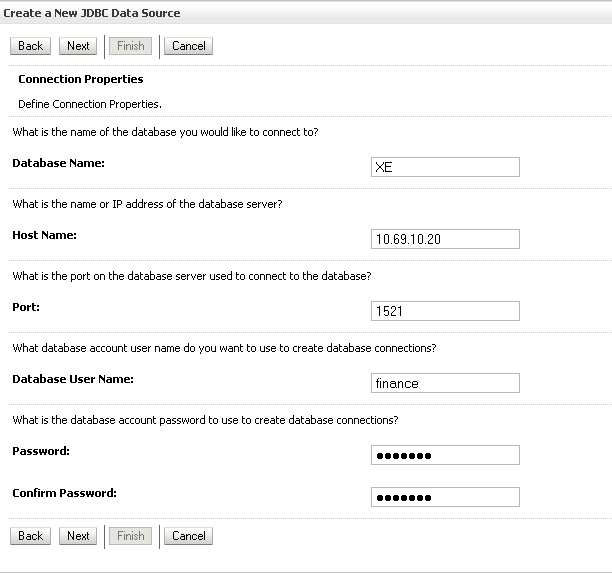Click the Create a New JDBC Data Source title

click(92, 13)
